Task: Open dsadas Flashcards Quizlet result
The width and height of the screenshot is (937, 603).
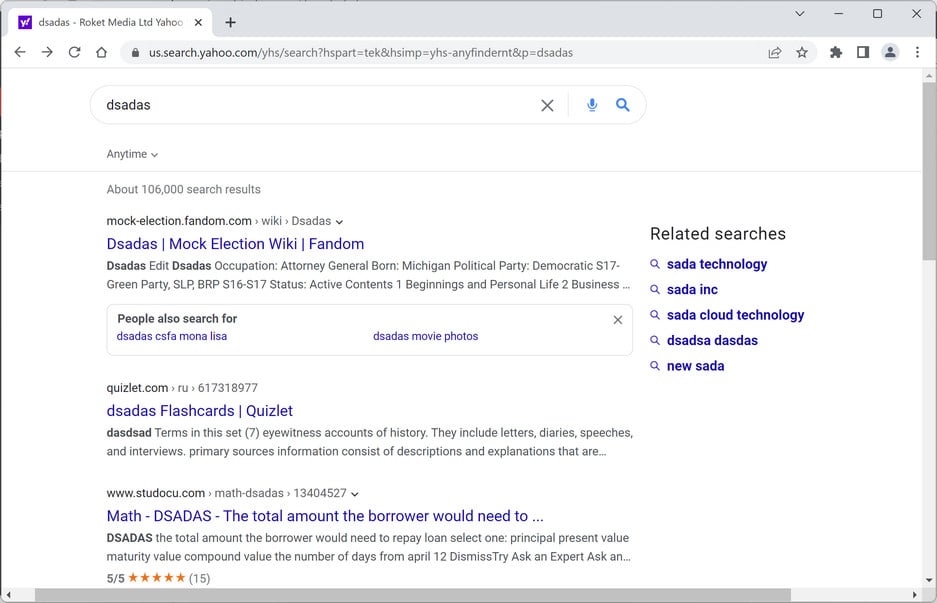Action: [199, 411]
